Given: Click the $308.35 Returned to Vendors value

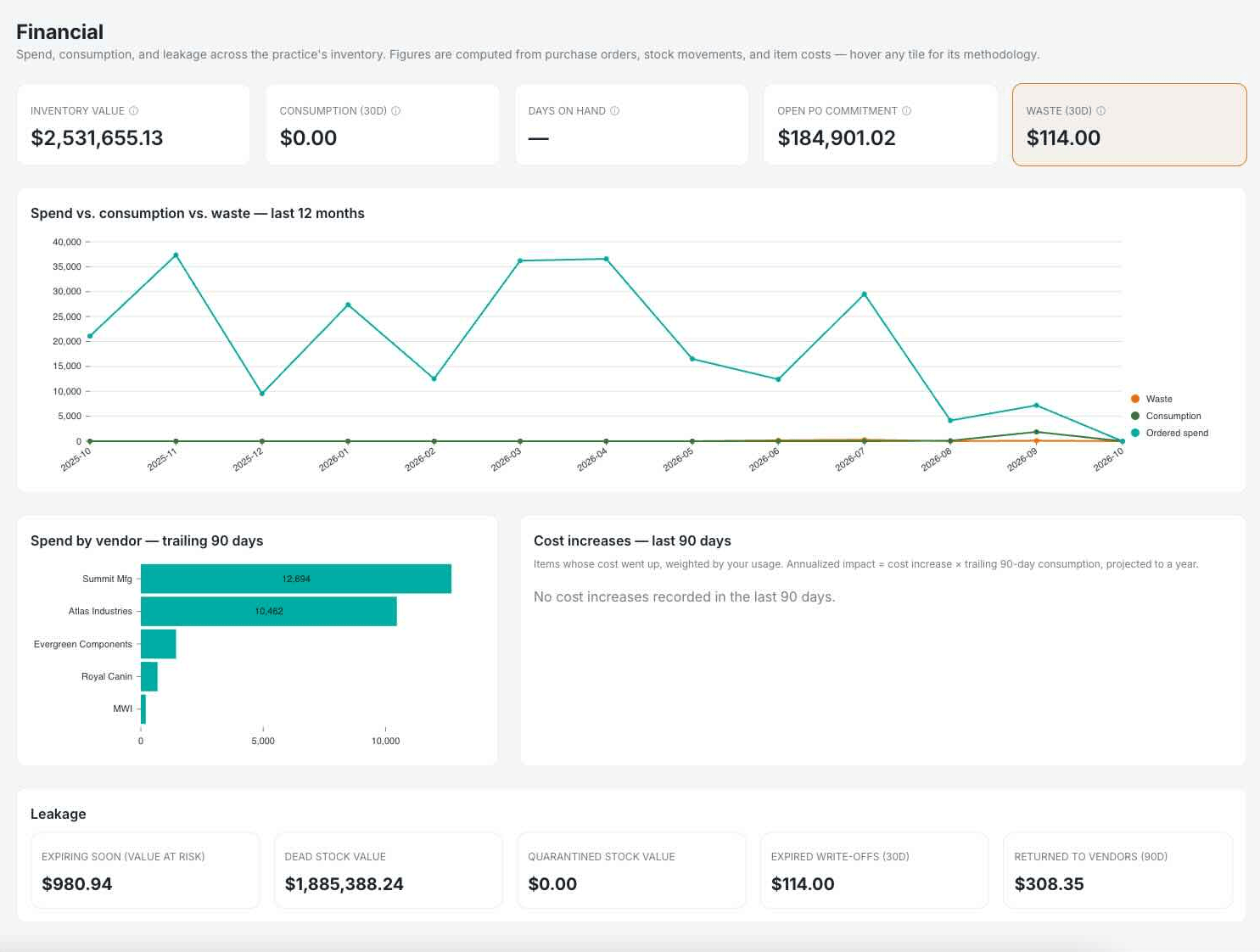Looking at the screenshot, I should 1049,884.
